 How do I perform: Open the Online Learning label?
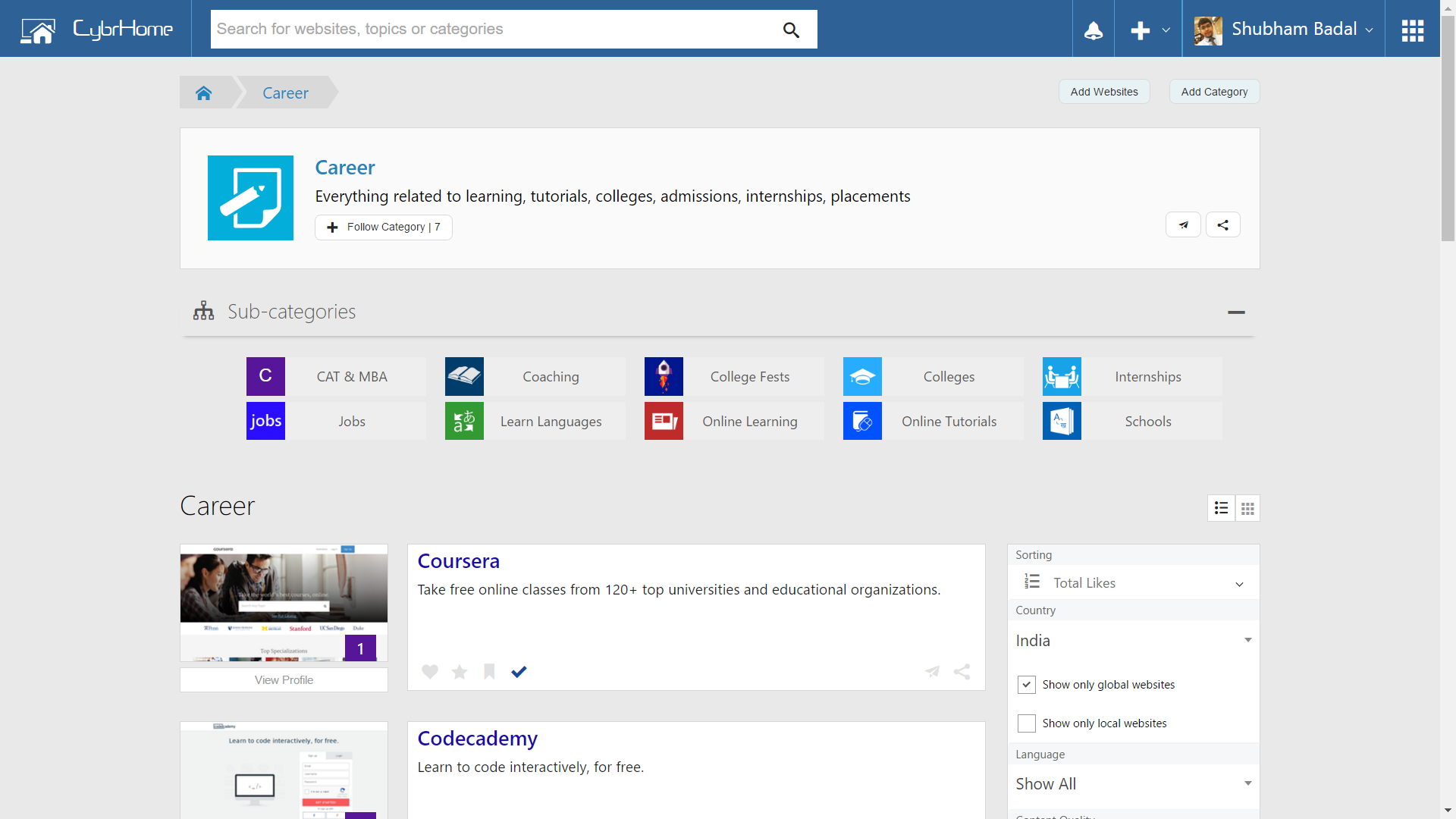(x=750, y=421)
